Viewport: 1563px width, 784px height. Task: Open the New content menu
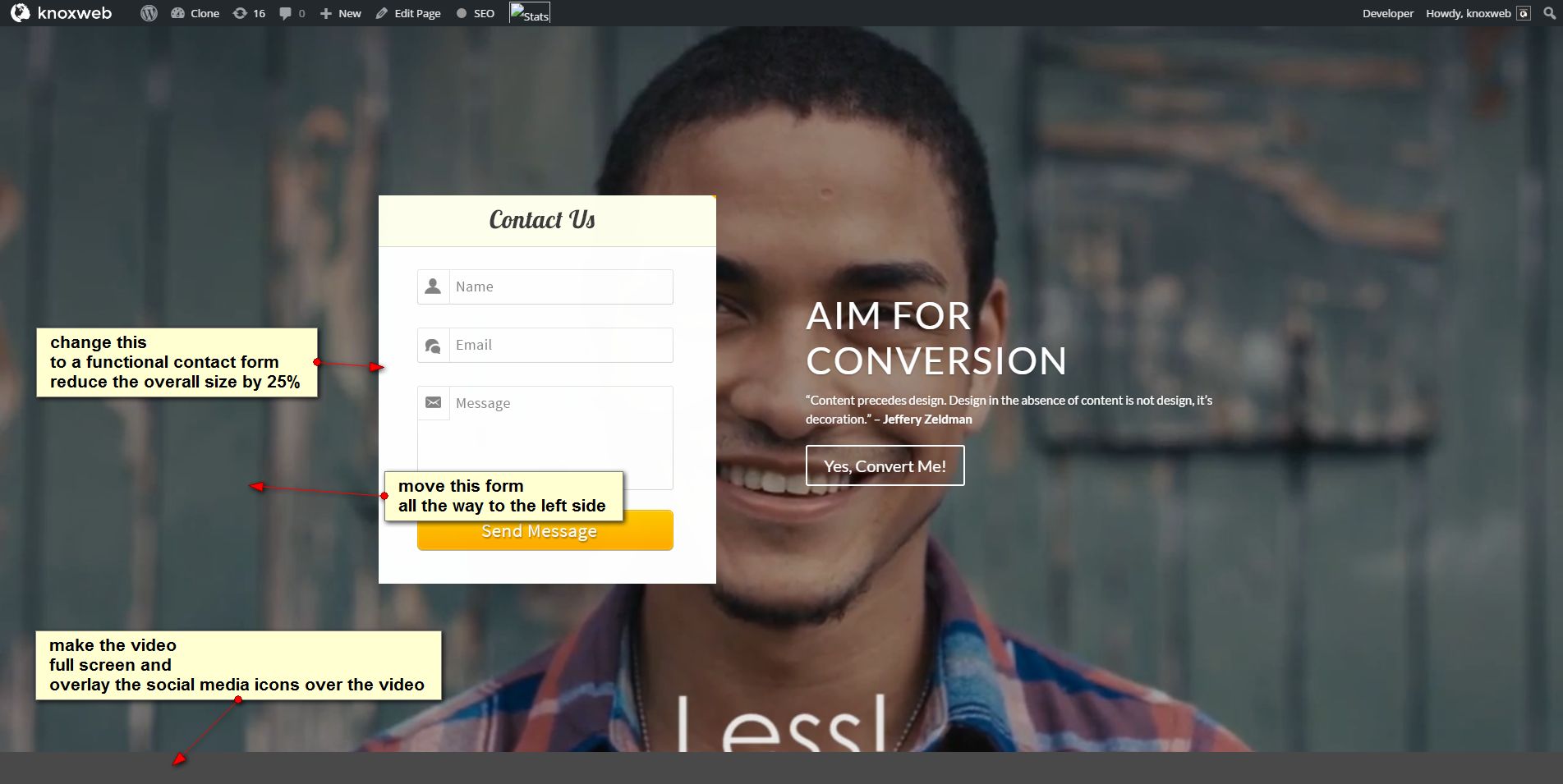click(341, 13)
